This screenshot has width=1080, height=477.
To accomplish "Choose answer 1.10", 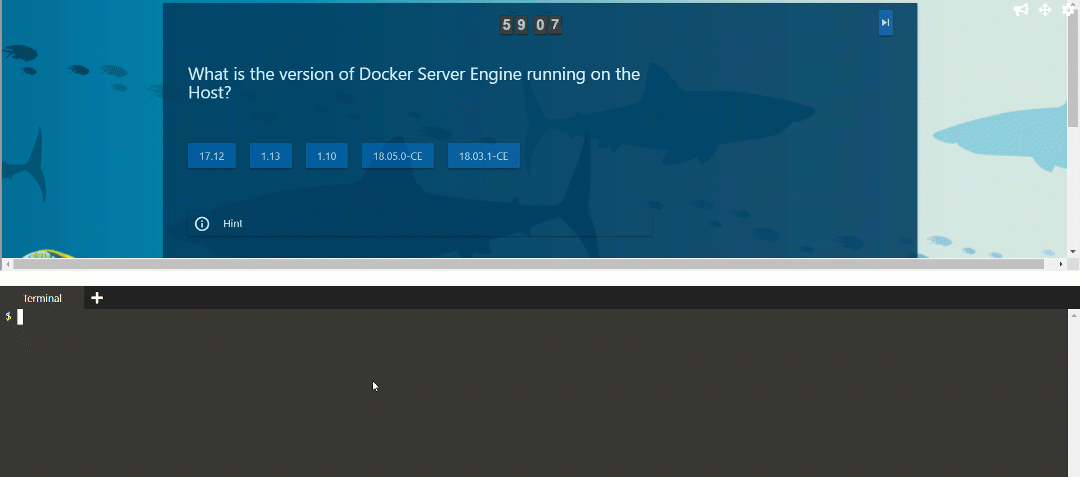I will (326, 156).
